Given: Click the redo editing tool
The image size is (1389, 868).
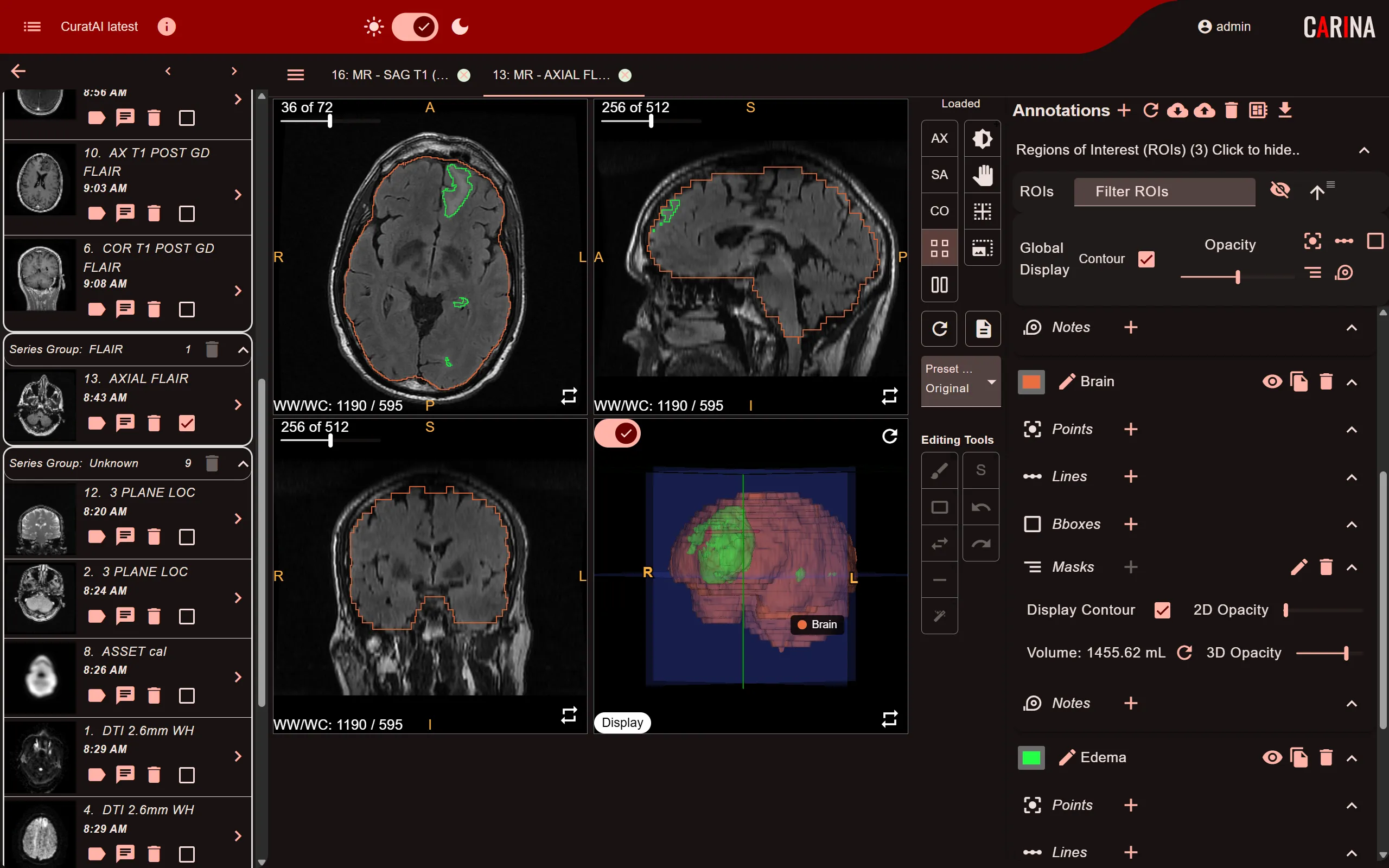Looking at the screenshot, I should click(x=981, y=544).
